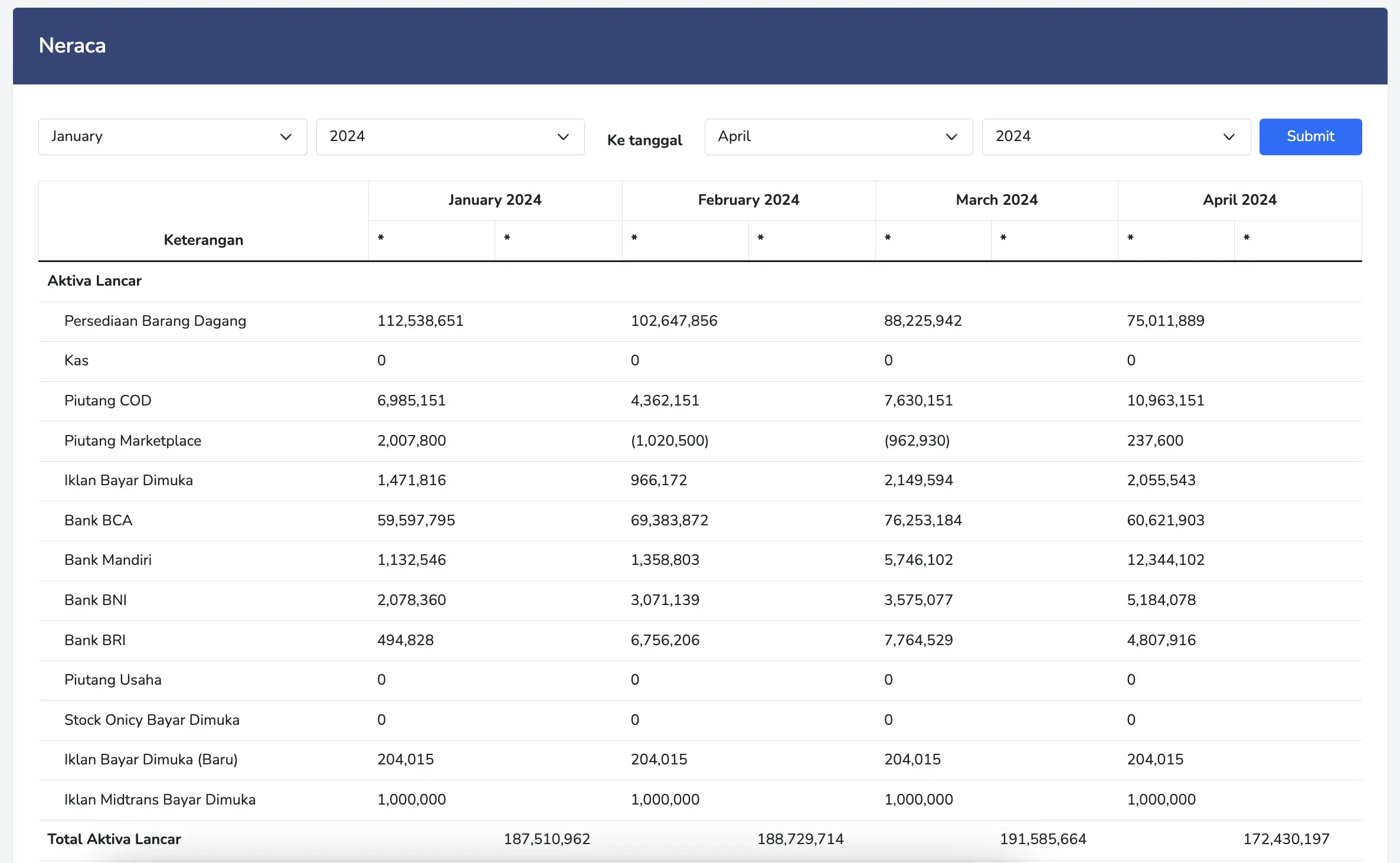
Task: Click April total 172,430,197
Action: click(x=1286, y=839)
